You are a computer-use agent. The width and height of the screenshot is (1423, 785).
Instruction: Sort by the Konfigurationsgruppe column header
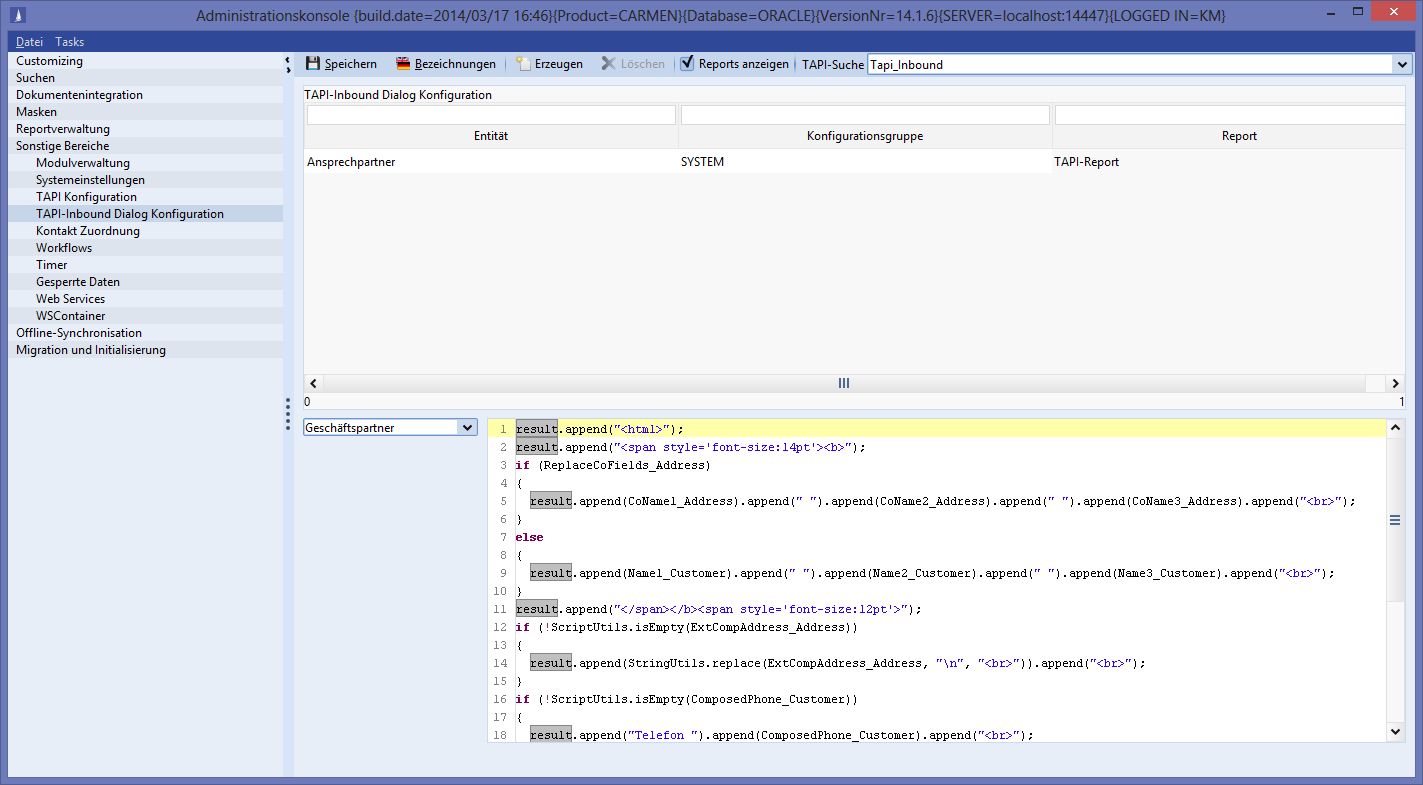(x=864, y=136)
